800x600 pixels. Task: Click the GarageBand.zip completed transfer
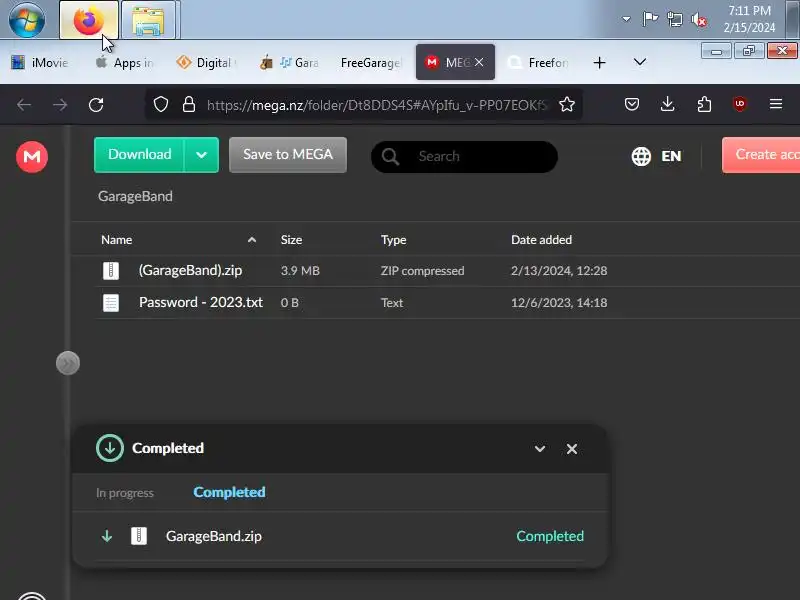pyautogui.click(x=340, y=536)
